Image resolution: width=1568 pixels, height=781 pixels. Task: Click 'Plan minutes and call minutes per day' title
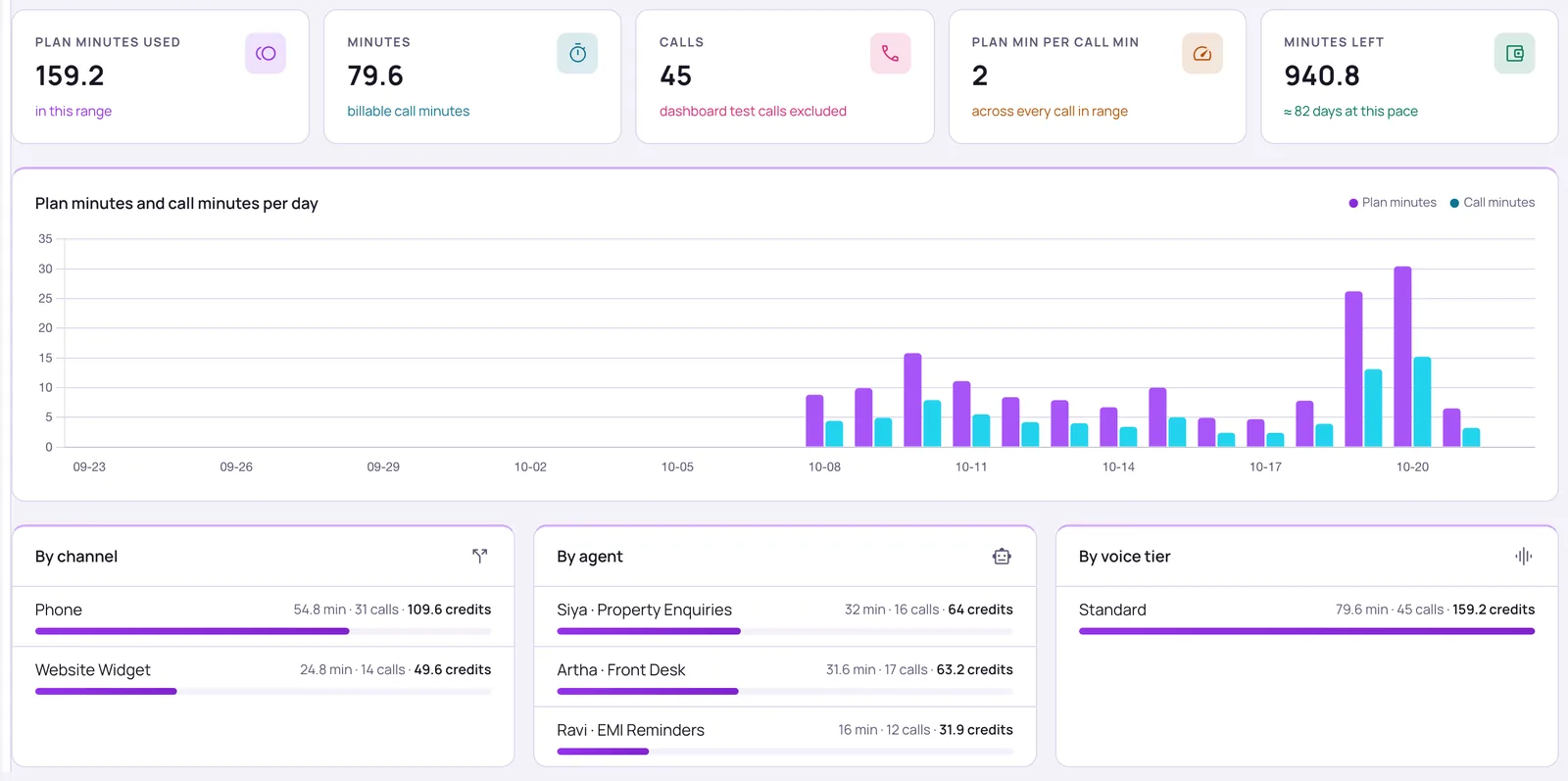176,204
